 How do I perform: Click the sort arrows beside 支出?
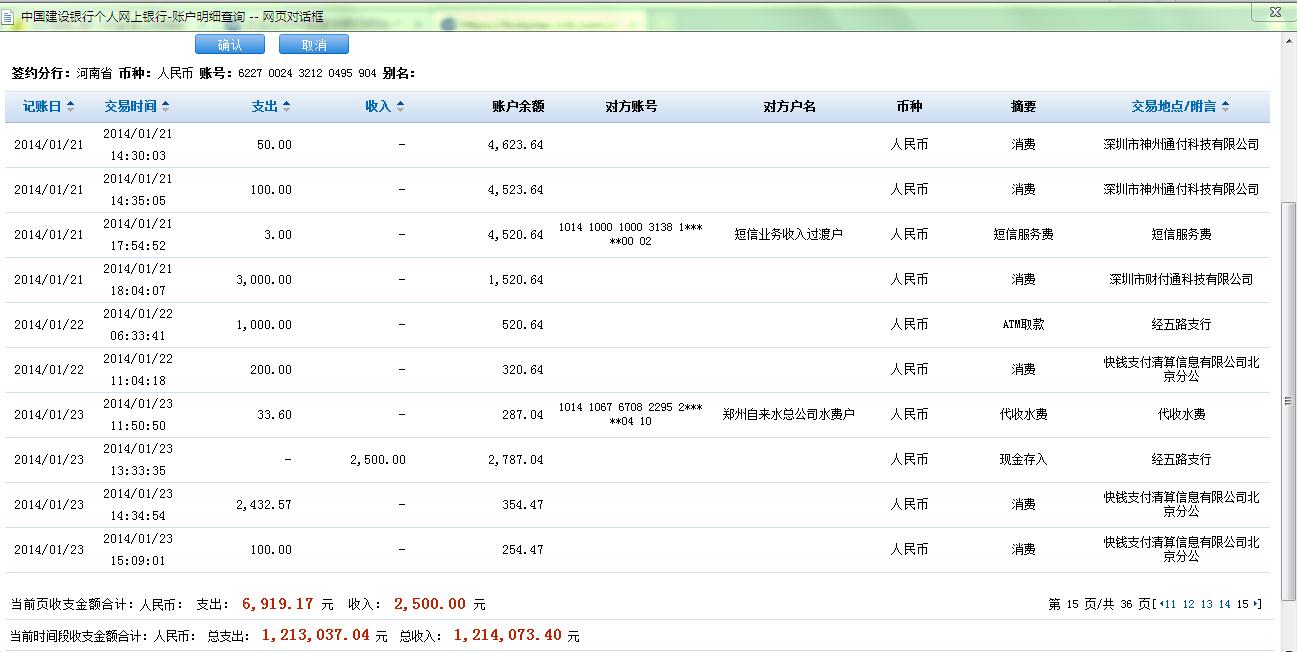point(286,107)
